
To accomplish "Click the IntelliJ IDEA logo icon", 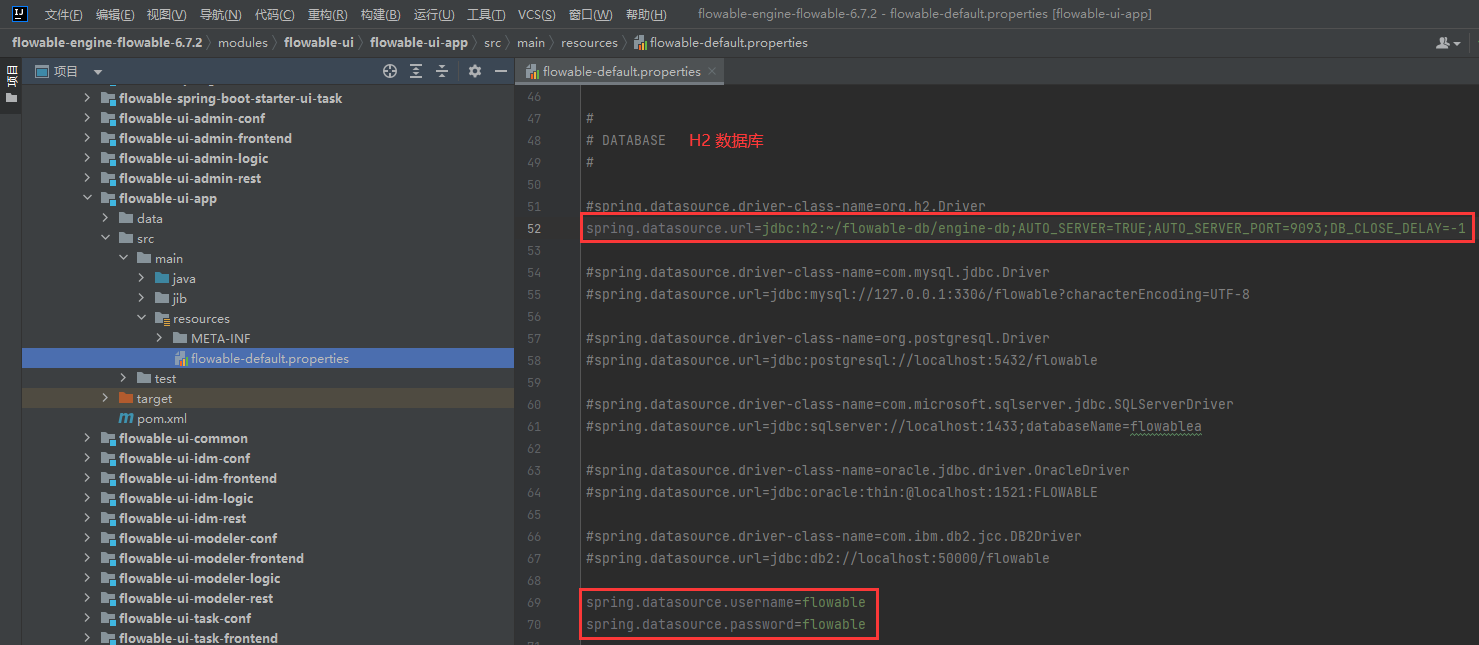I will 19,14.
